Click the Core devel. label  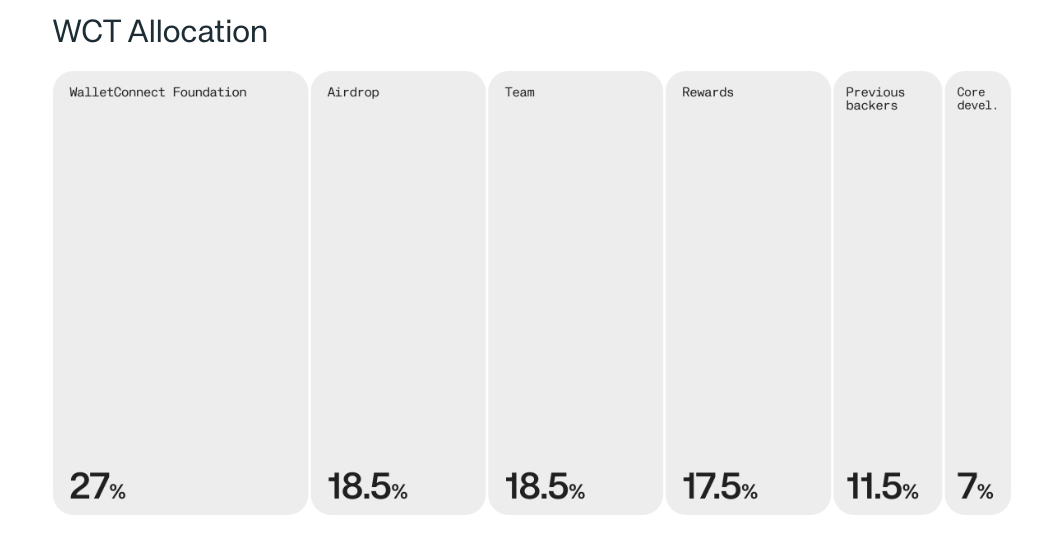pos(977,99)
